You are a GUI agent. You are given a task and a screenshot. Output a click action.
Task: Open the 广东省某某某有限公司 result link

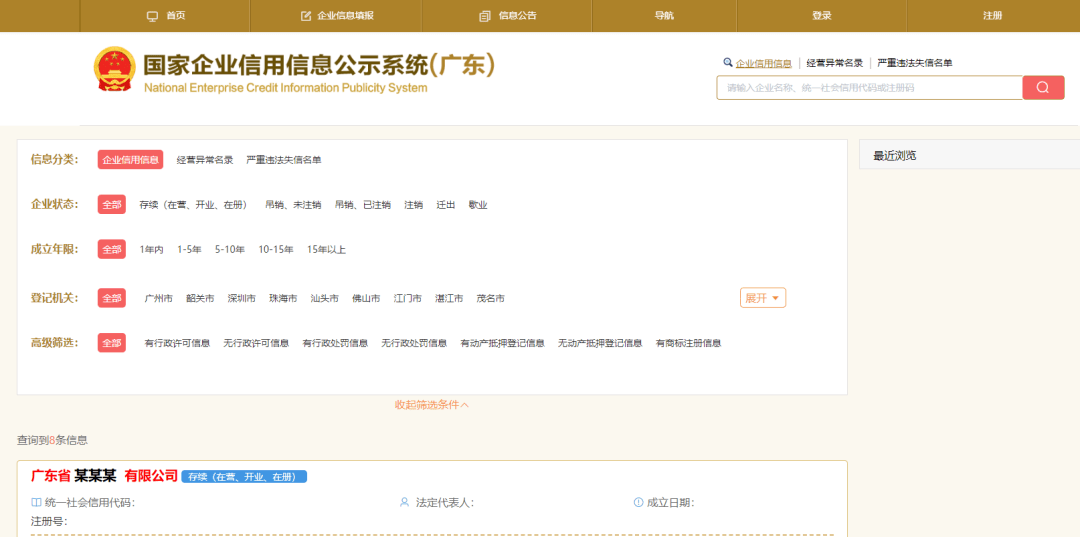[104, 476]
